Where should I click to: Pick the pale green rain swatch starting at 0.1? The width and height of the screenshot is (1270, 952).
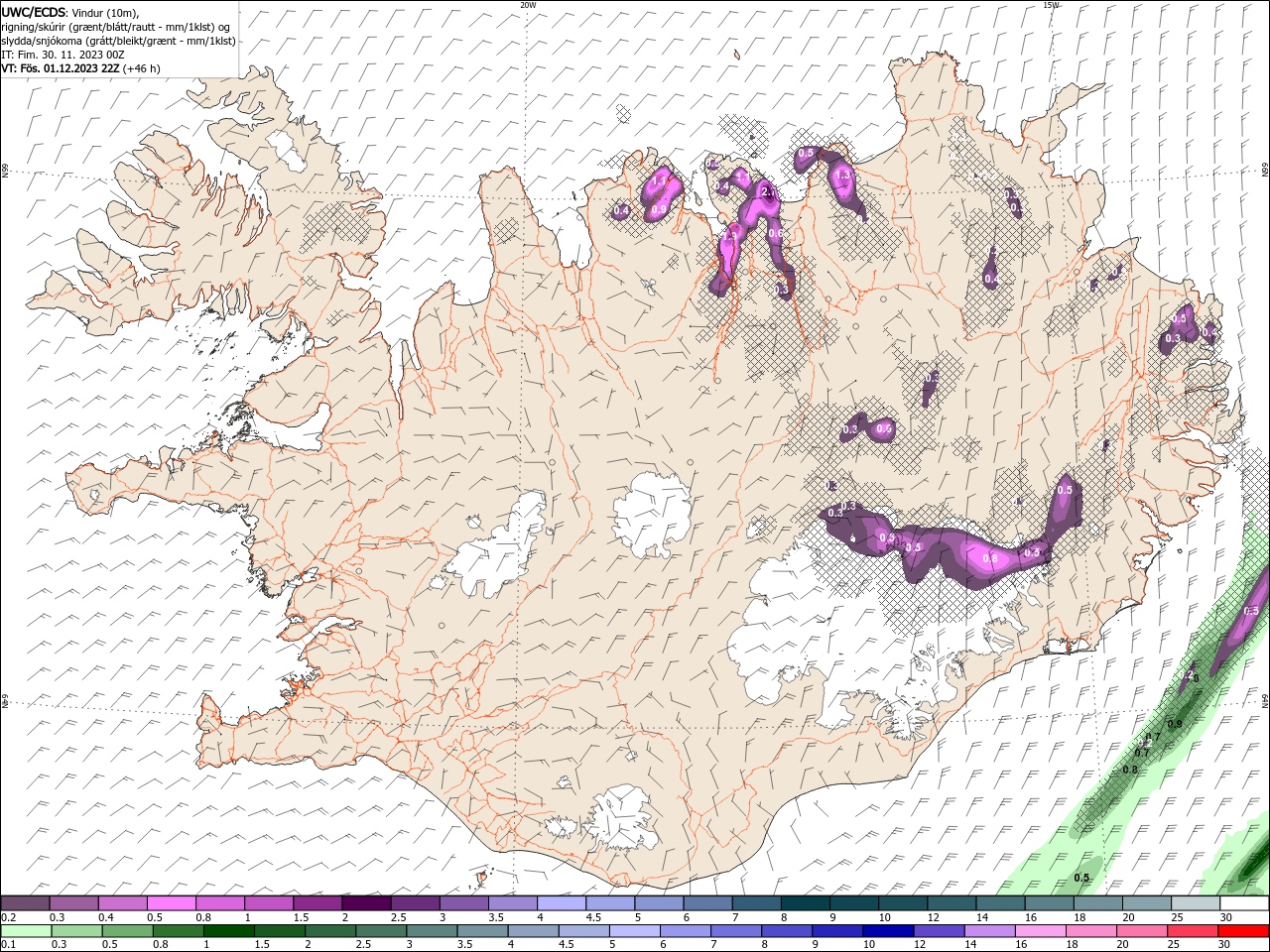26,930
